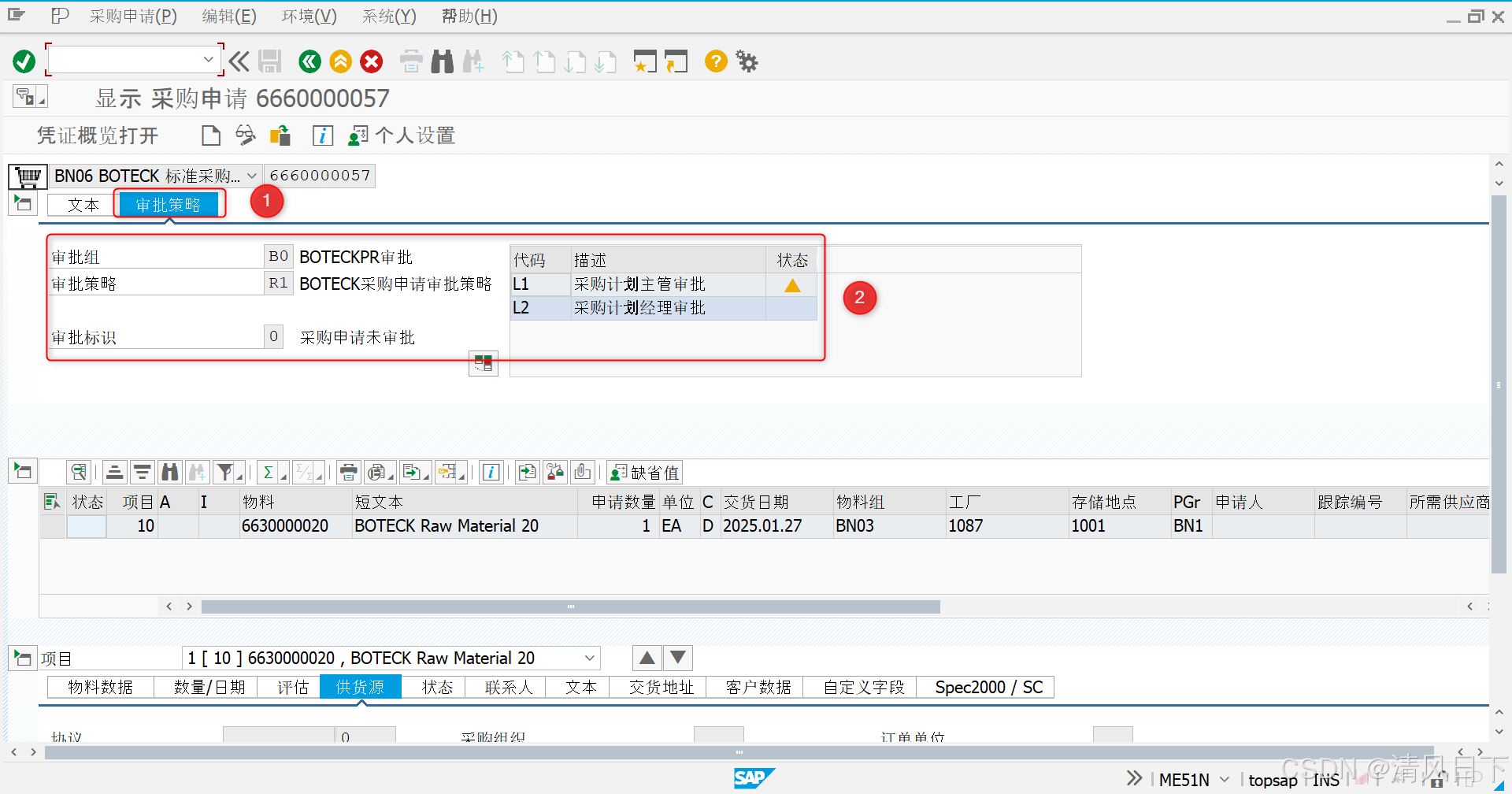Open the 帮助(H) menu
The width and height of the screenshot is (1512, 794).
(469, 16)
